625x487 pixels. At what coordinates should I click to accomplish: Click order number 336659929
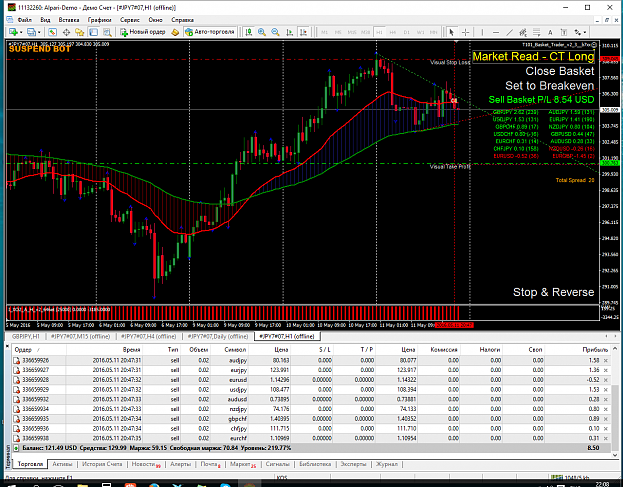coord(35,390)
